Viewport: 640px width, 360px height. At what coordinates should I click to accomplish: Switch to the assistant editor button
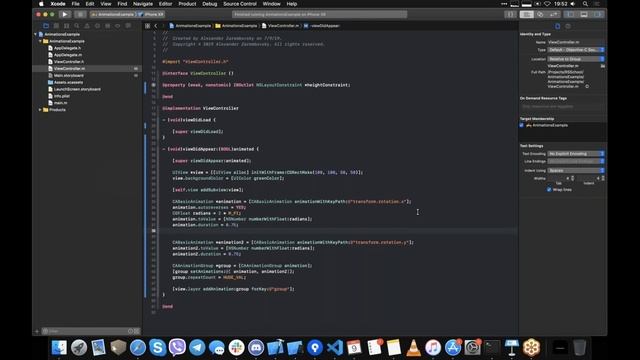[x=540, y=14]
